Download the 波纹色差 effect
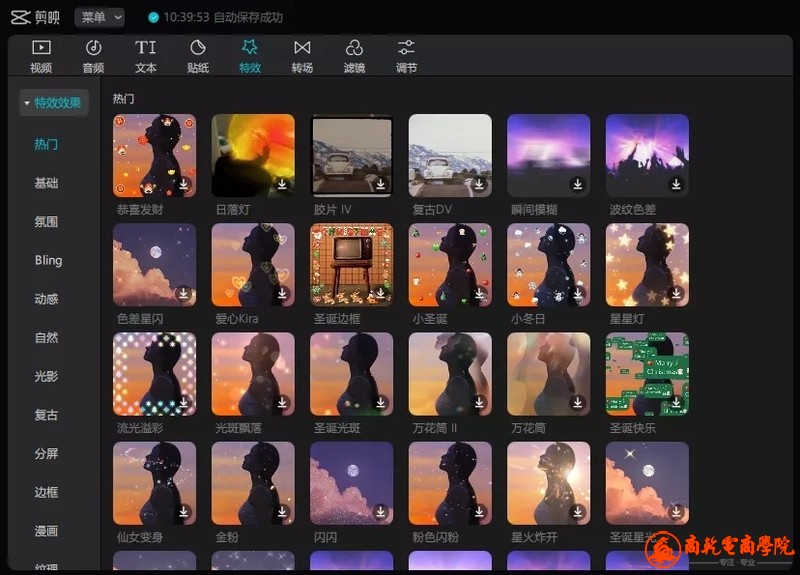The height and width of the screenshot is (575, 800). point(676,184)
